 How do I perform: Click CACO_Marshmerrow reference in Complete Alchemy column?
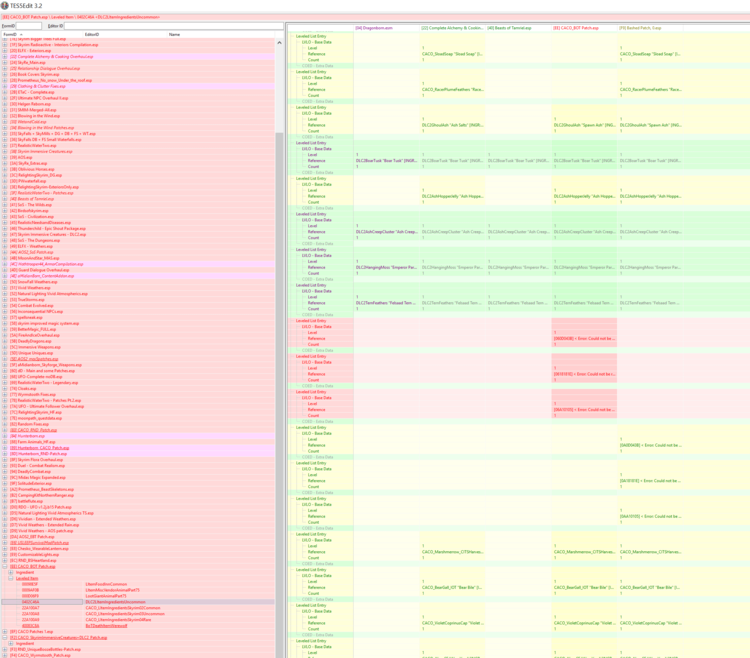tap(452, 552)
